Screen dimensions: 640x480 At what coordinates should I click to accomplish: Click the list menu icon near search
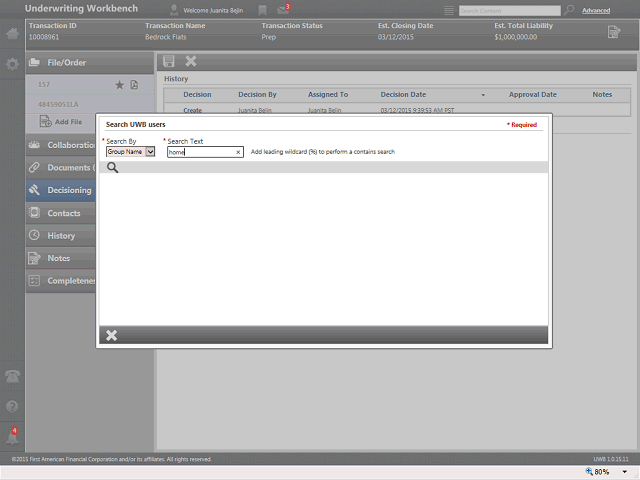[x=449, y=11]
